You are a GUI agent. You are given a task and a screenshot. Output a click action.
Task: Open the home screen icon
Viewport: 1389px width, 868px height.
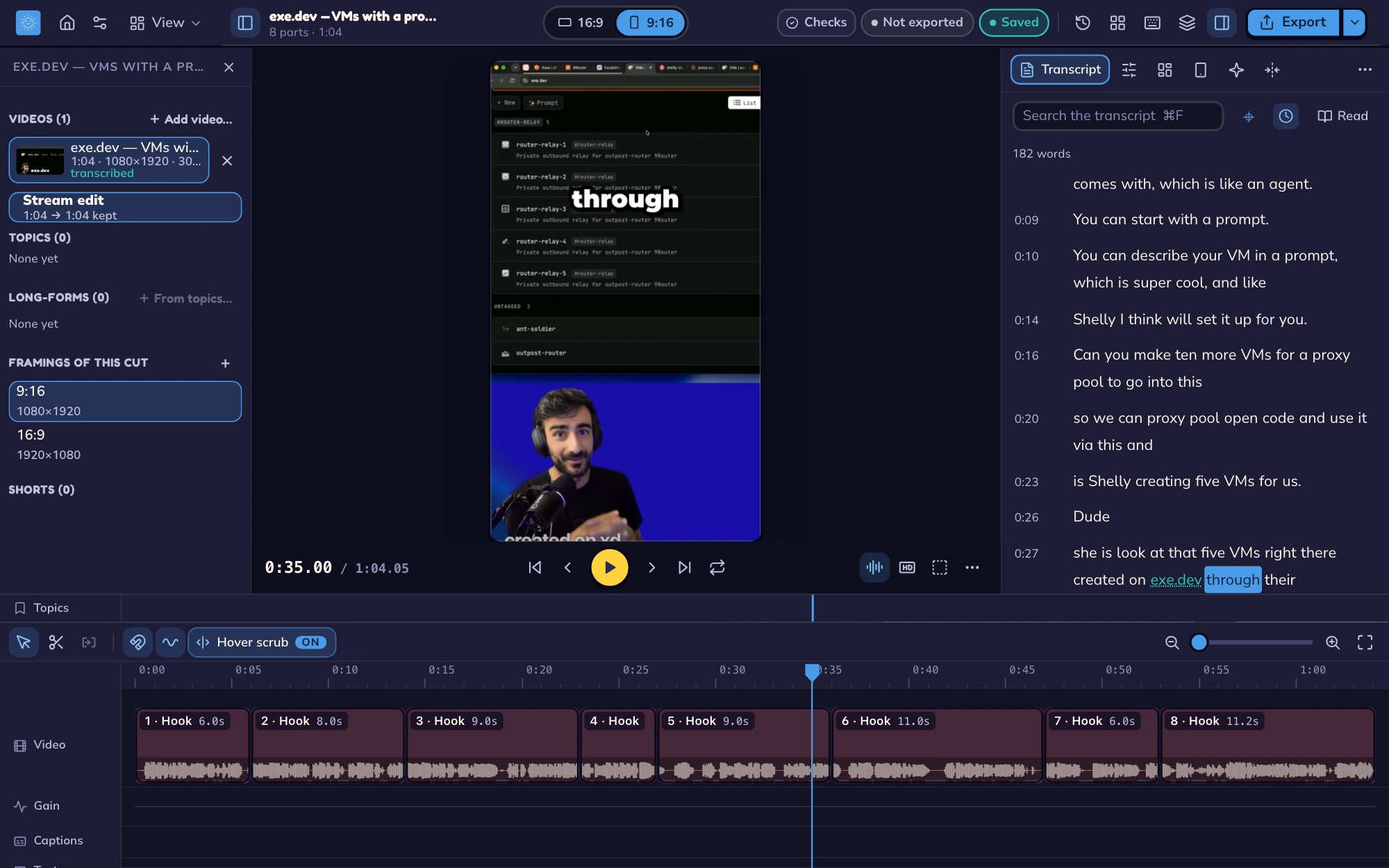pyautogui.click(x=67, y=22)
